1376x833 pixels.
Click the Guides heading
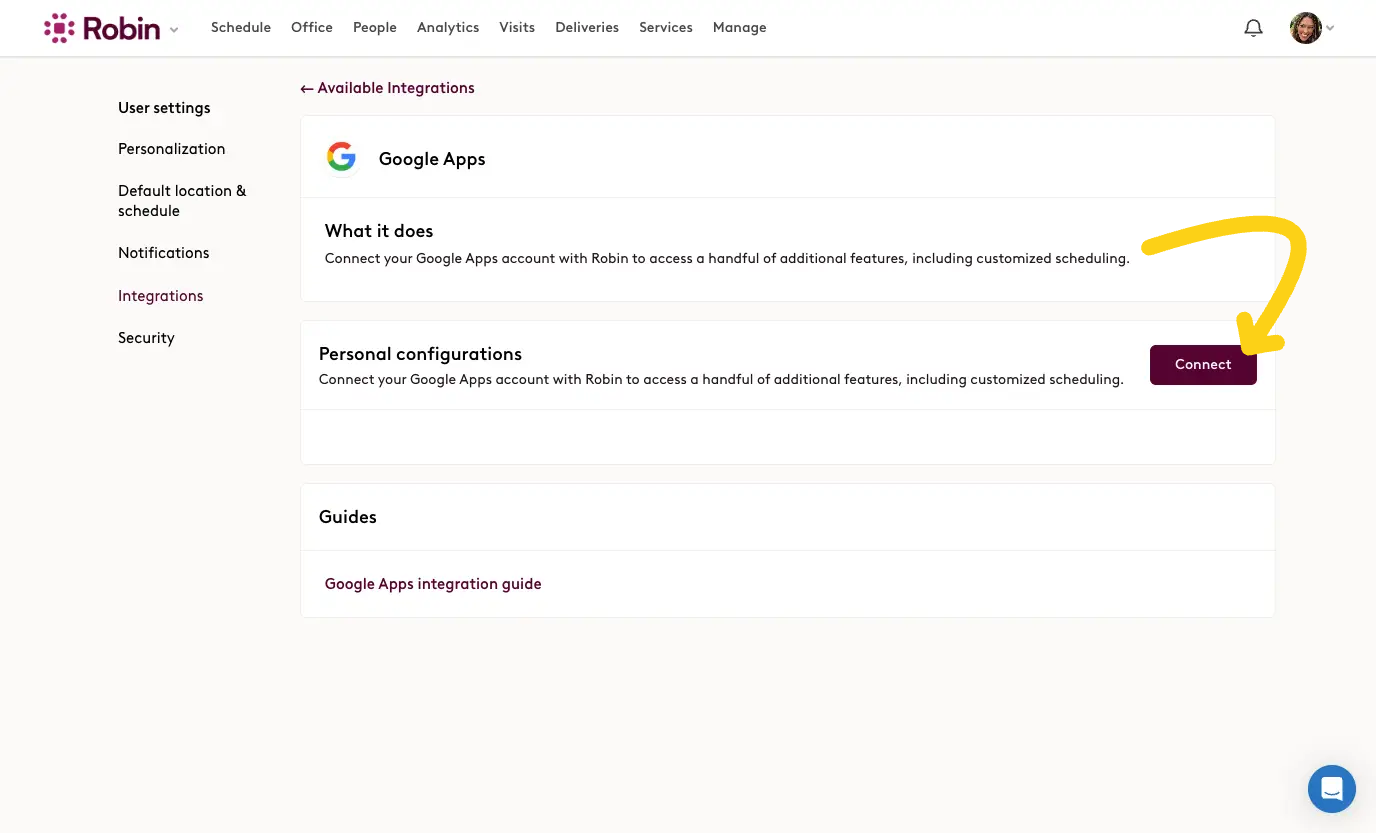click(348, 517)
